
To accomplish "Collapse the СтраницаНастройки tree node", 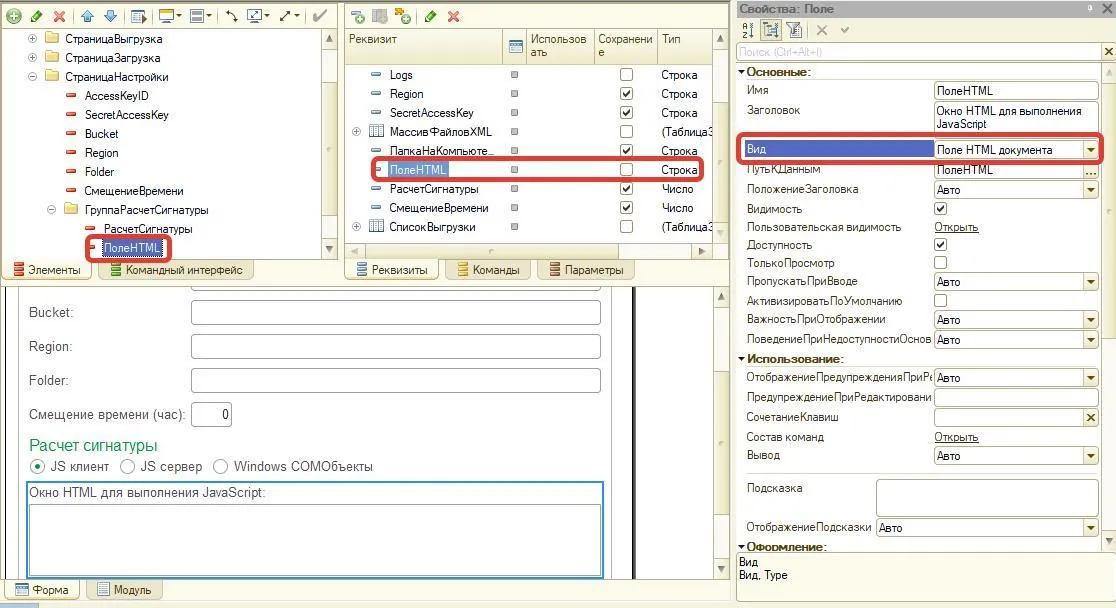I will tap(32, 77).
